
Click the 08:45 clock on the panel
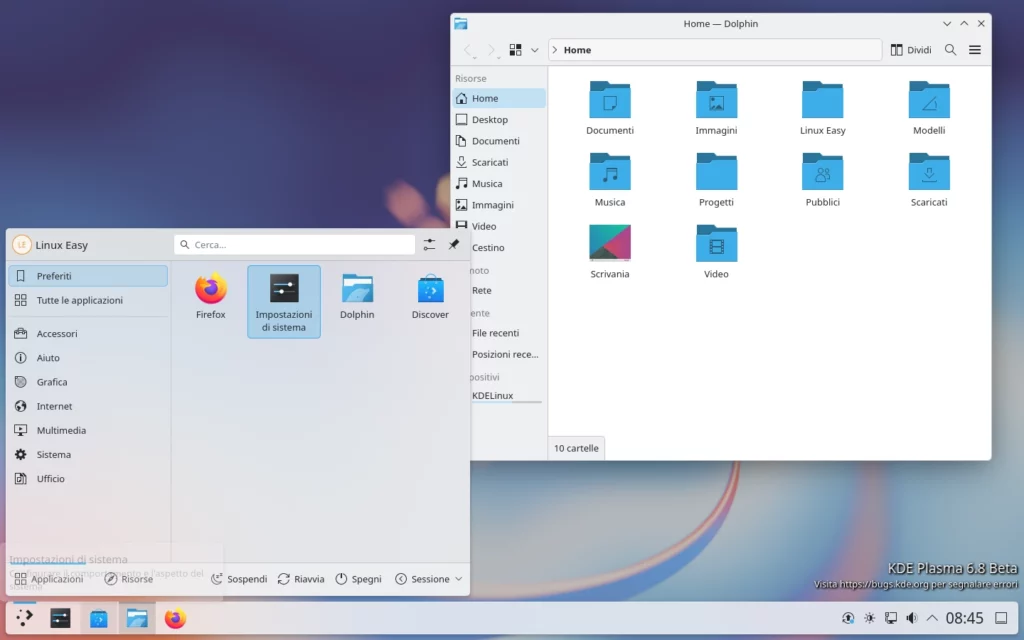point(964,618)
